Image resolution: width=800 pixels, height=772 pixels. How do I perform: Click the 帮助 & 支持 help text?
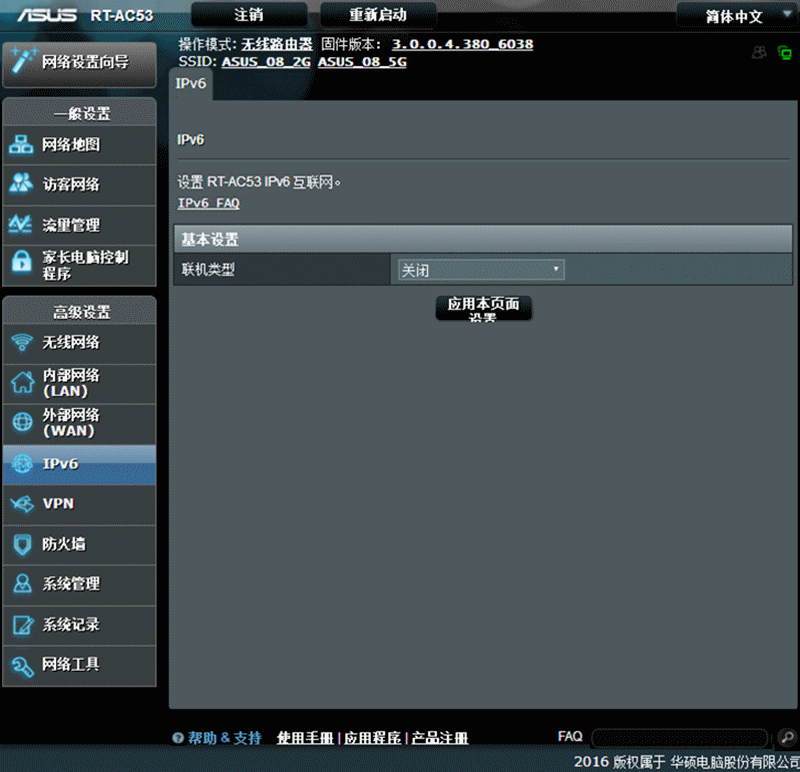(x=224, y=738)
